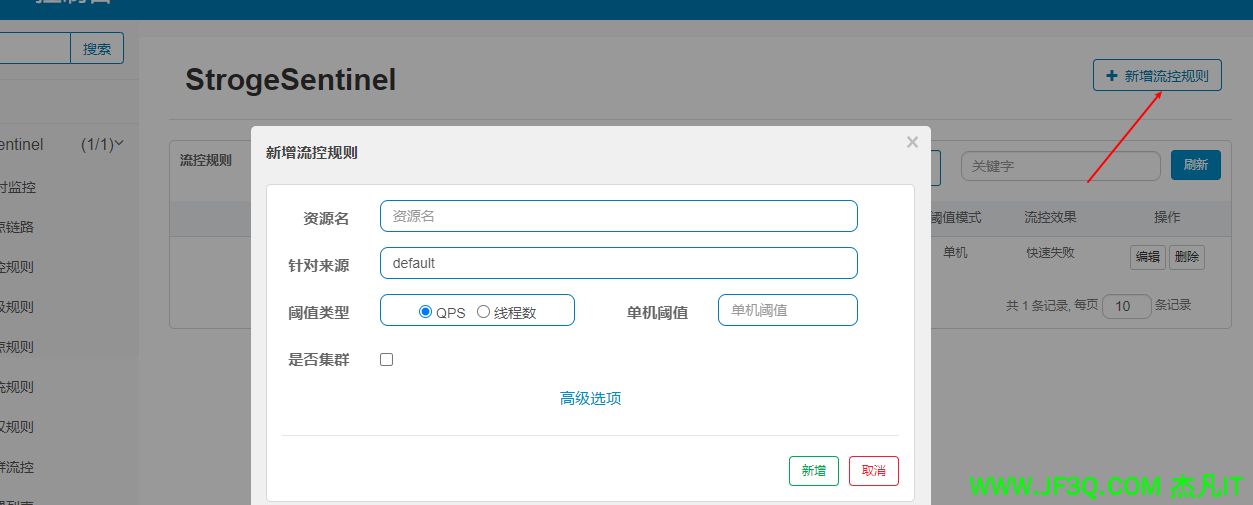
Task: Select the QPS threshold type radio
Action: [426, 312]
